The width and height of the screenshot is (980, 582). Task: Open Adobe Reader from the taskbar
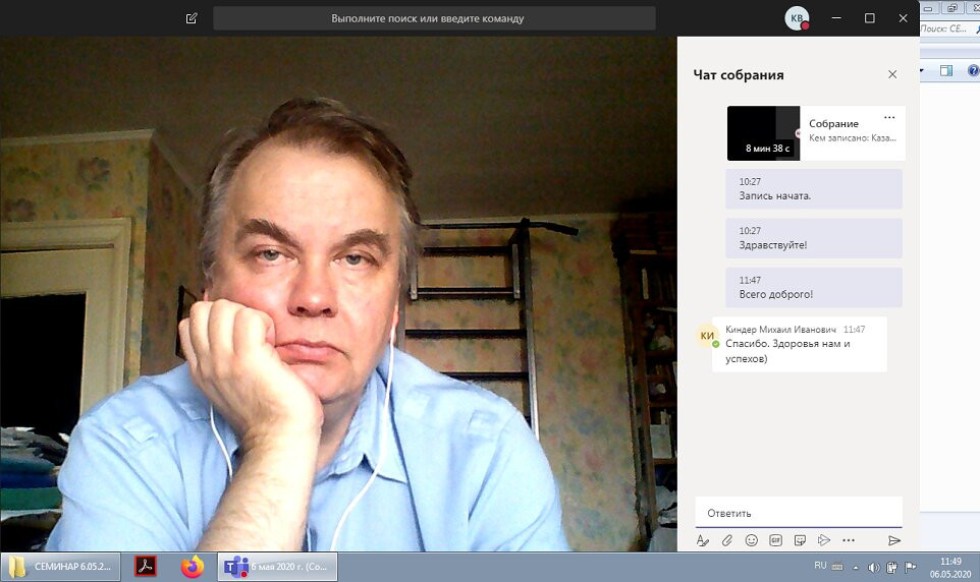tap(146, 567)
